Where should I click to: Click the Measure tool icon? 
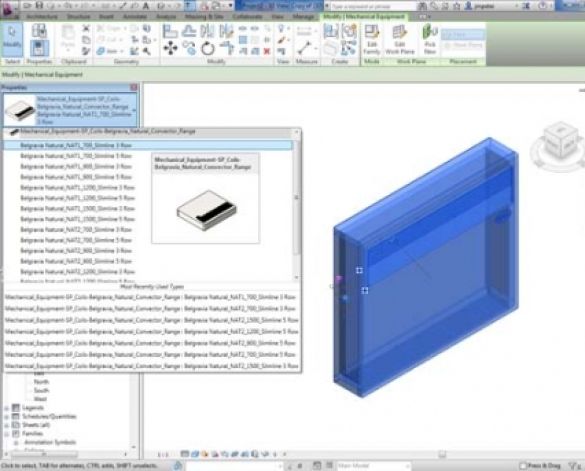[x=304, y=48]
